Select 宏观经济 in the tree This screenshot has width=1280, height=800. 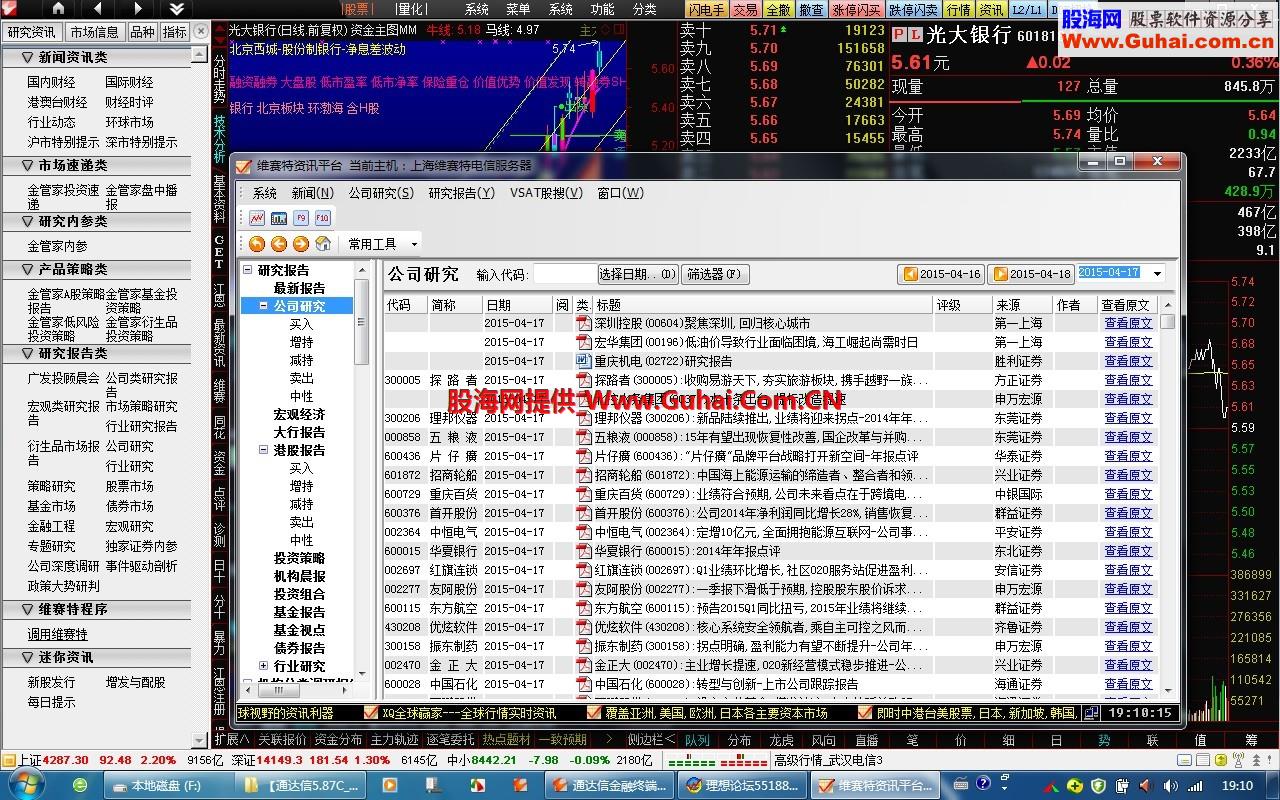[299, 414]
